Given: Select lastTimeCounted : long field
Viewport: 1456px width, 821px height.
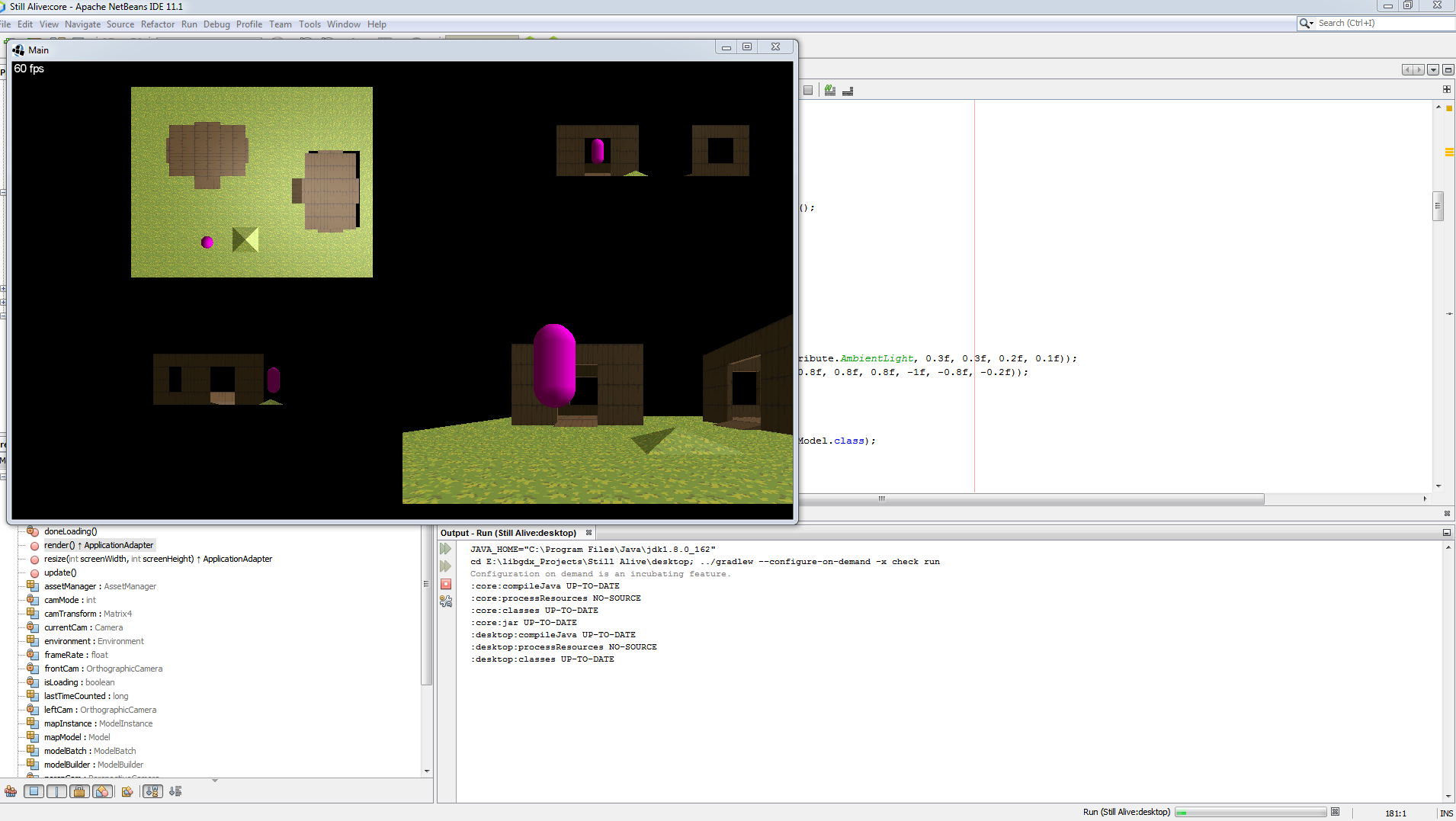Looking at the screenshot, I should 86,696.
